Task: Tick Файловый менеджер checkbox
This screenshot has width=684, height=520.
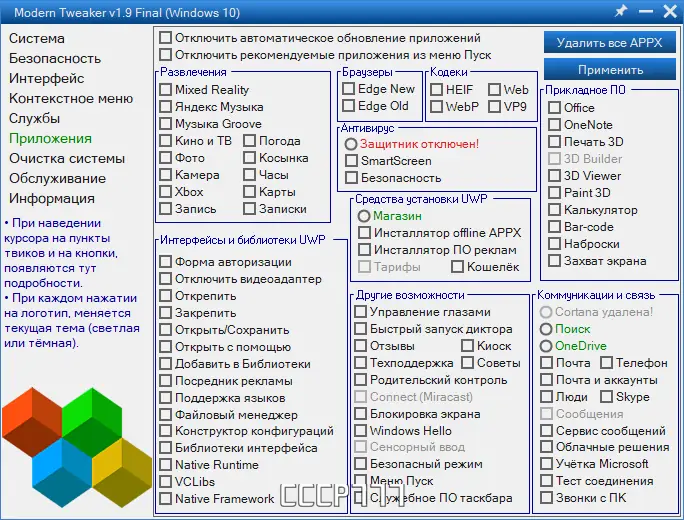Action: click(x=165, y=414)
